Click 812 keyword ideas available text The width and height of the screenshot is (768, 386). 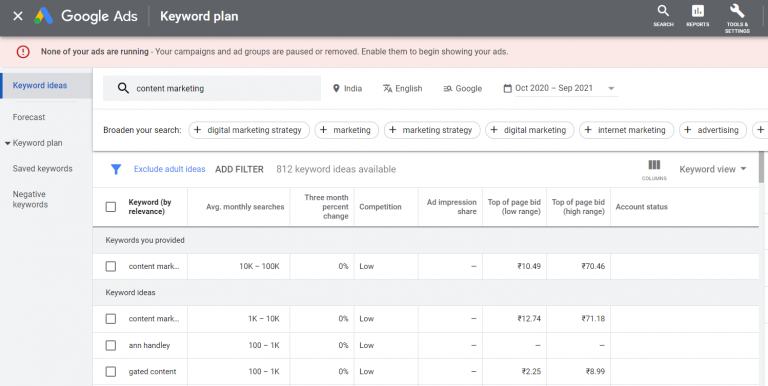pos(336,169)
